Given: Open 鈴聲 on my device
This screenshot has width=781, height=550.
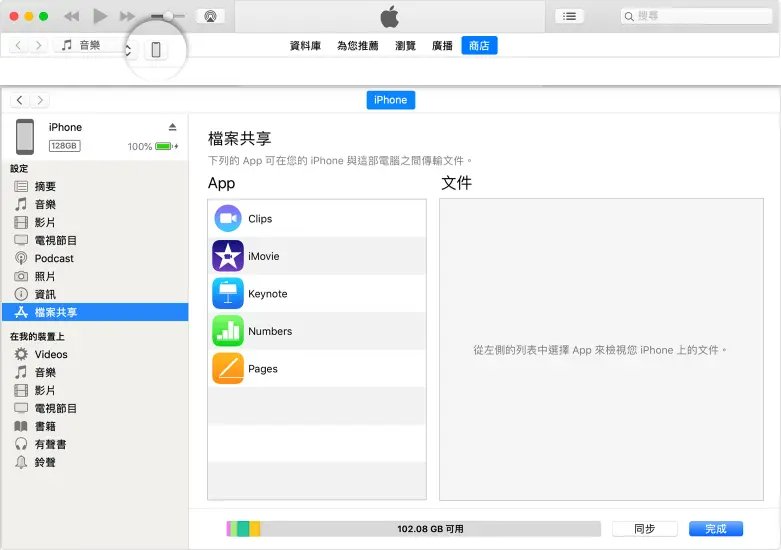Looking at the screenshot, I should pyautogui.click(x=95, y=462).
